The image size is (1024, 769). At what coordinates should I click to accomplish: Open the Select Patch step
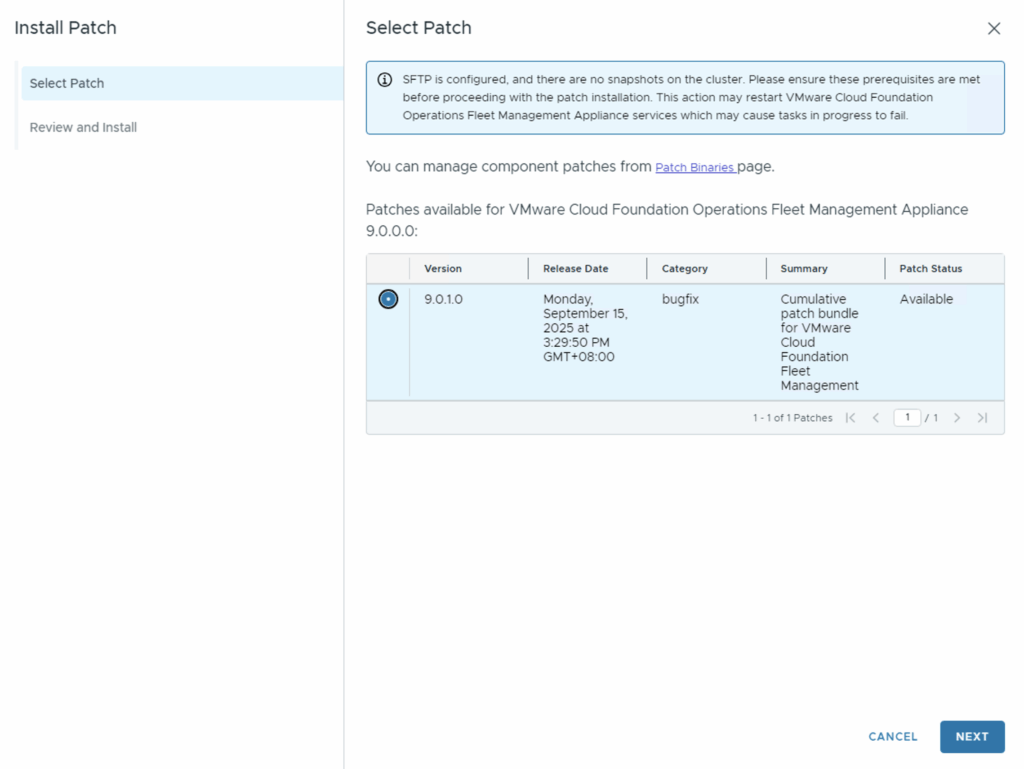coord(67,83)
